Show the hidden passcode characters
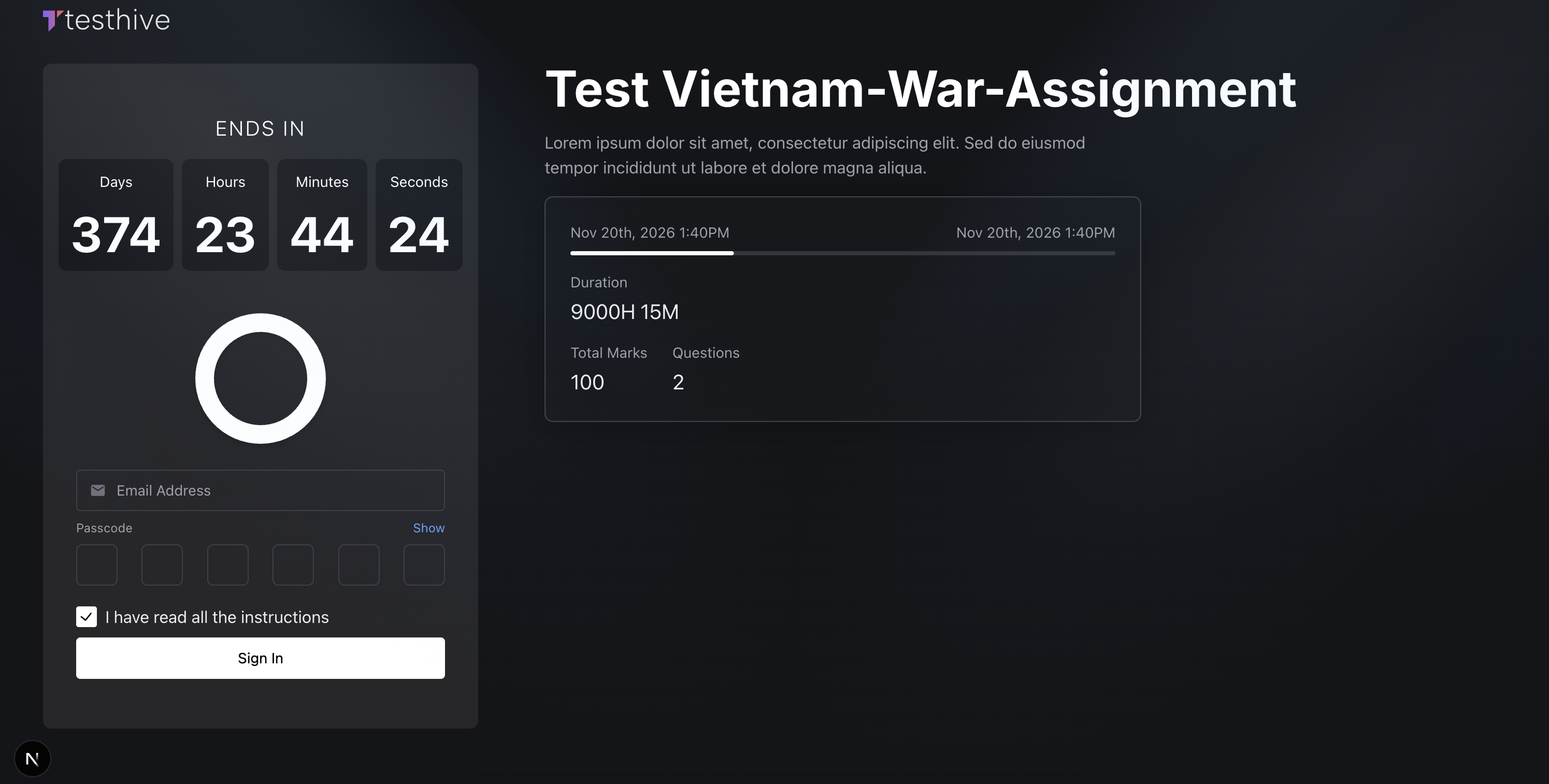 click(x=429, y=528)
